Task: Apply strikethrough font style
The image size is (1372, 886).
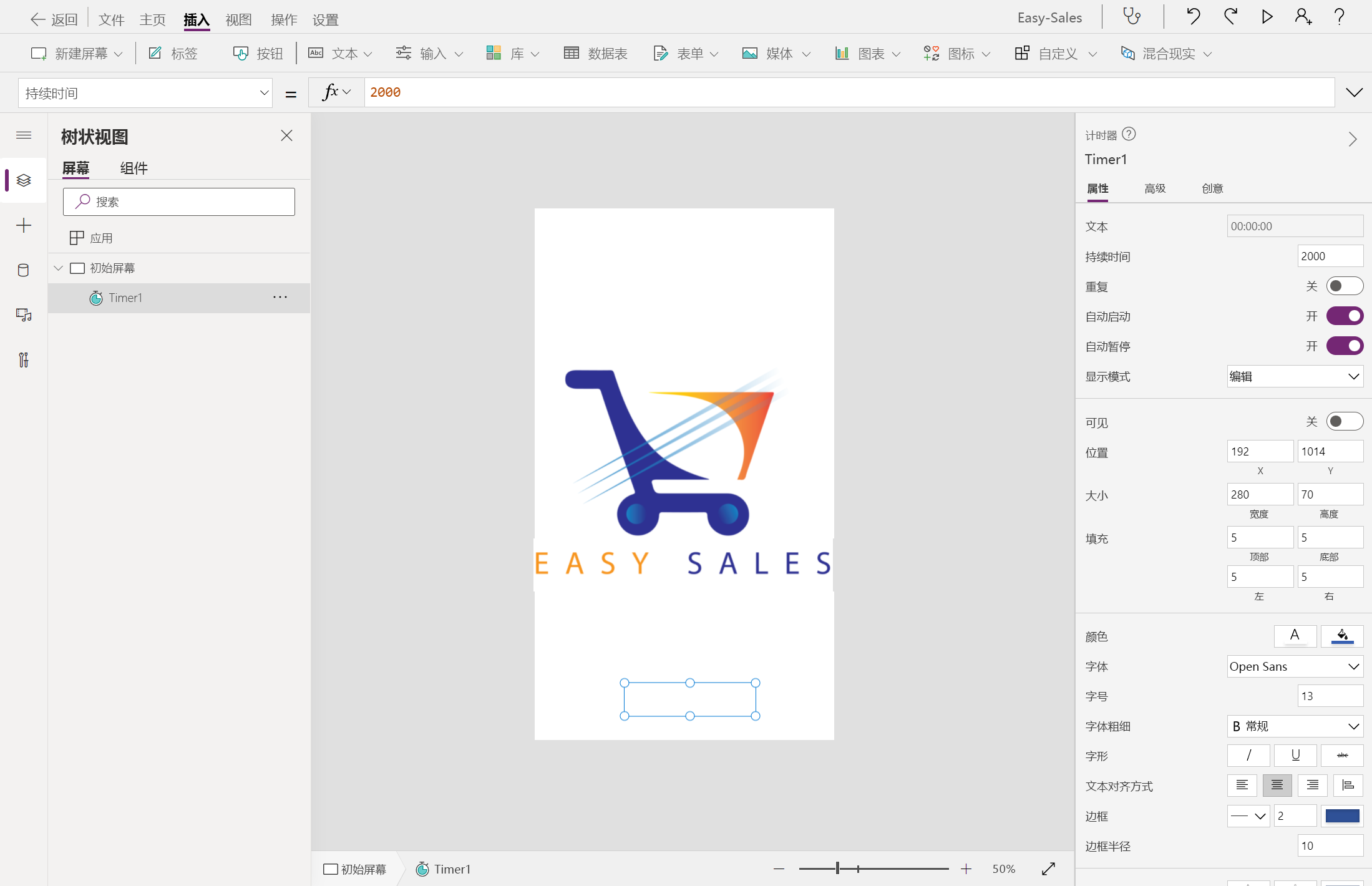Action: [x=1342, y=756]
